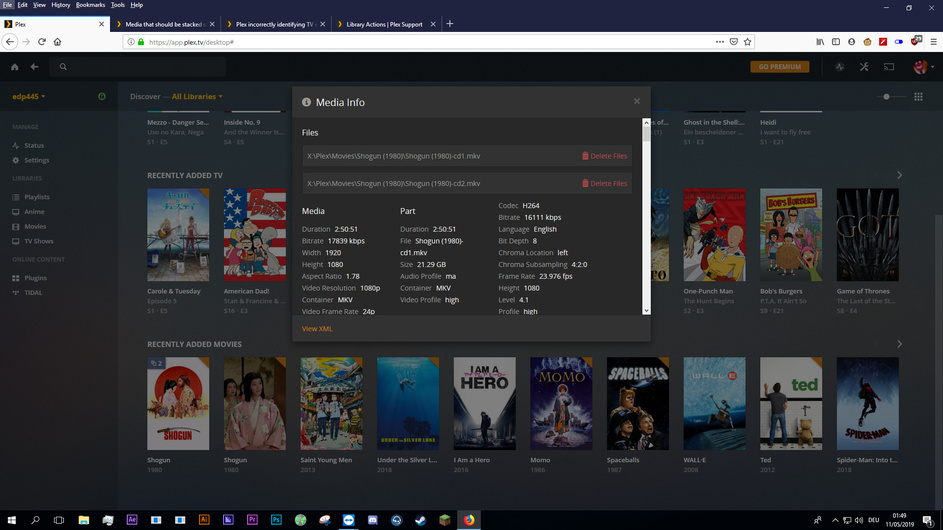The width and height of the screenshot is (943, 530).
Task: Open Spider-Man Into the Spider-Verse poster
Action: (x=867, y=404)
